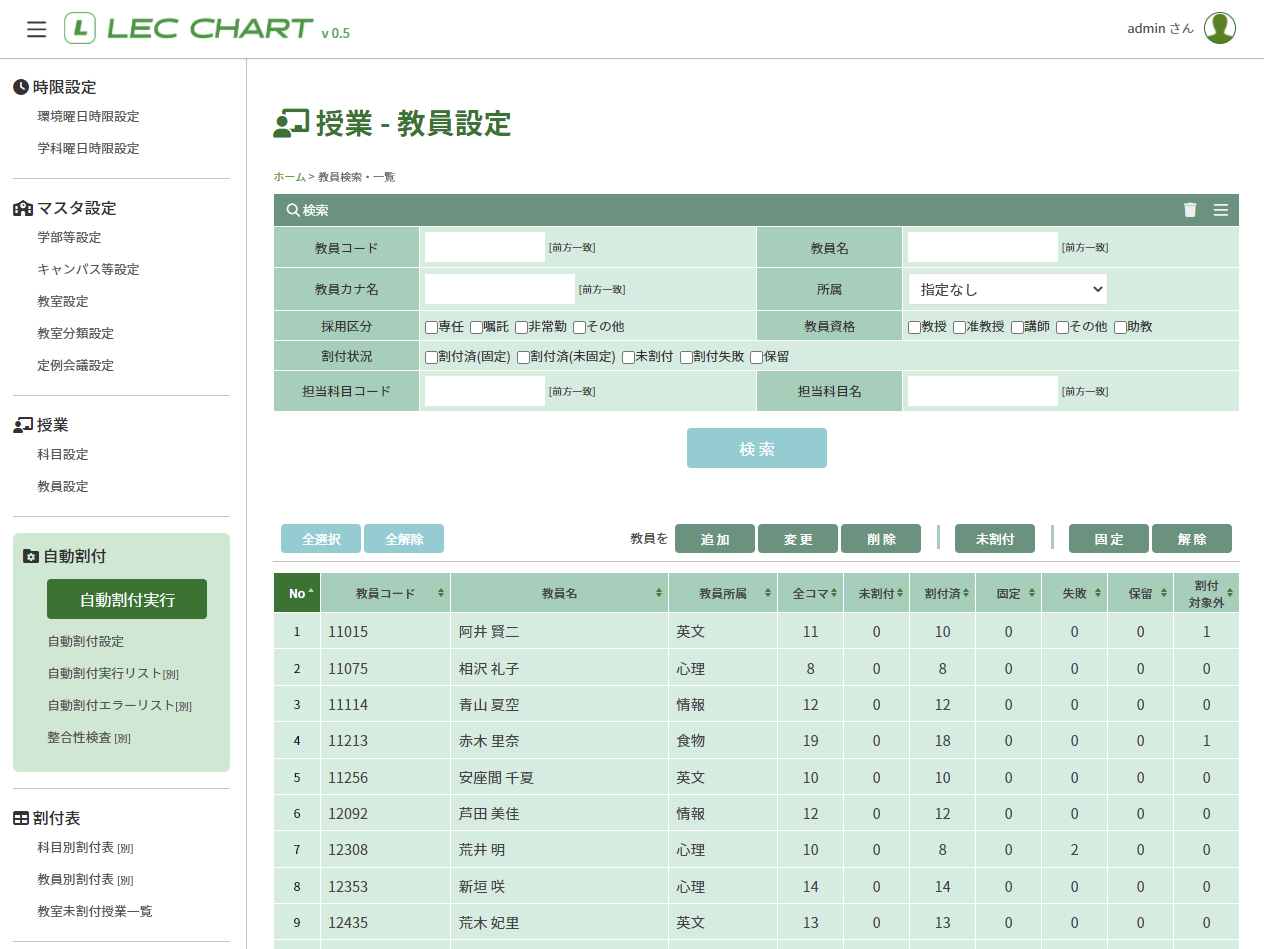
Task: Click the grid icon next to 割付表
Action: click(21, 817)
